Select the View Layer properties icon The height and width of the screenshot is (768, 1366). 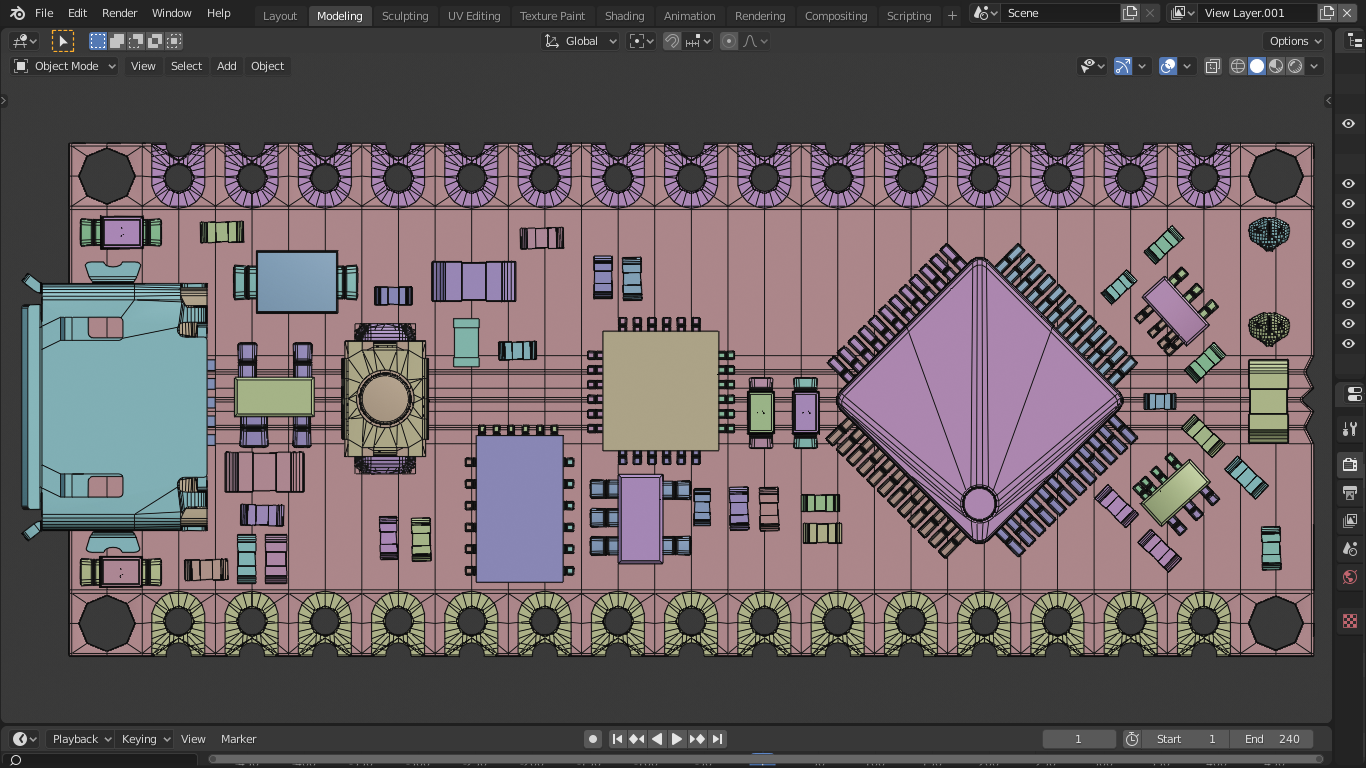pos(1348,520)
